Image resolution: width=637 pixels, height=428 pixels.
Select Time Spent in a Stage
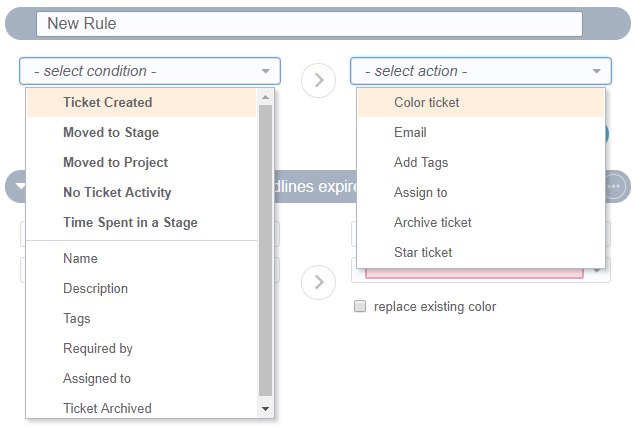click(x=130, y=222)
